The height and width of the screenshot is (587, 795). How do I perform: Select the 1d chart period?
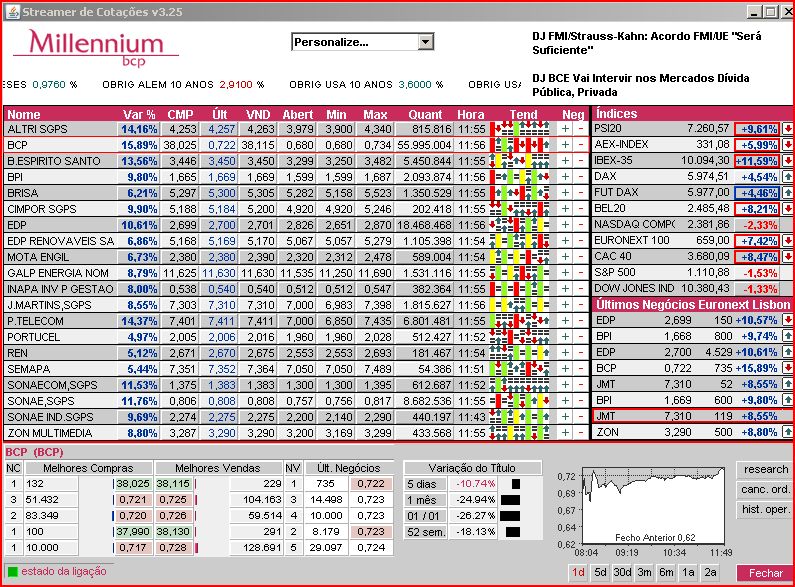click(x=578, y=572)
